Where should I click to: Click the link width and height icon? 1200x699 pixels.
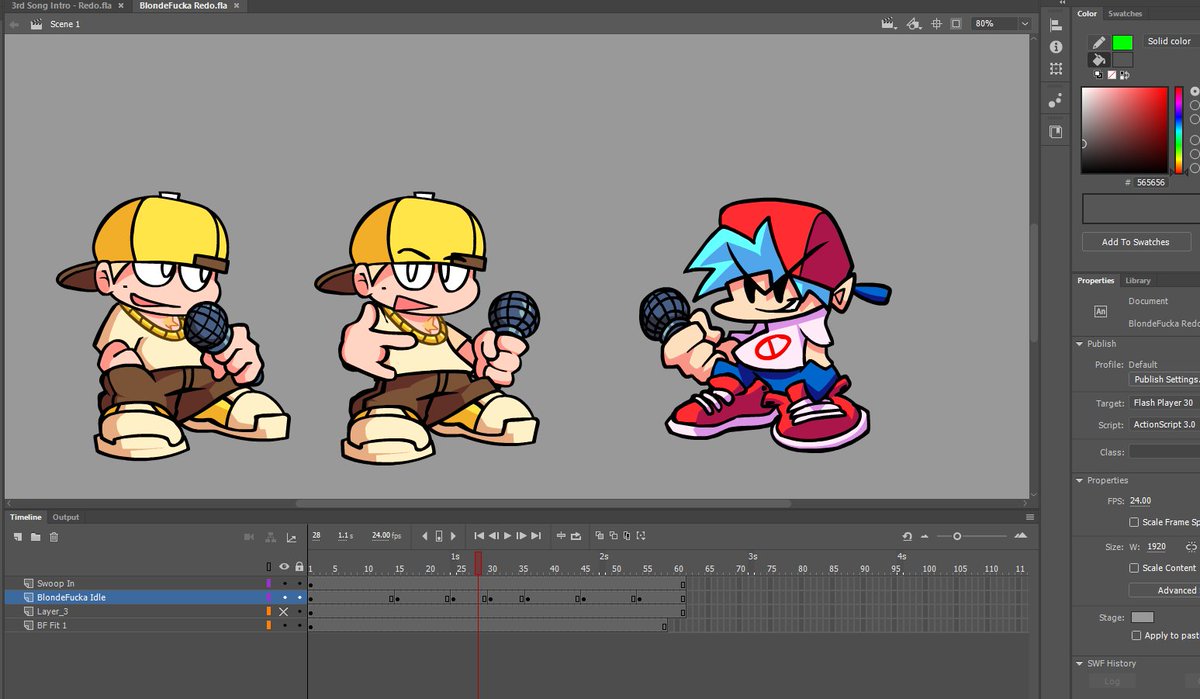(1191, 547)
